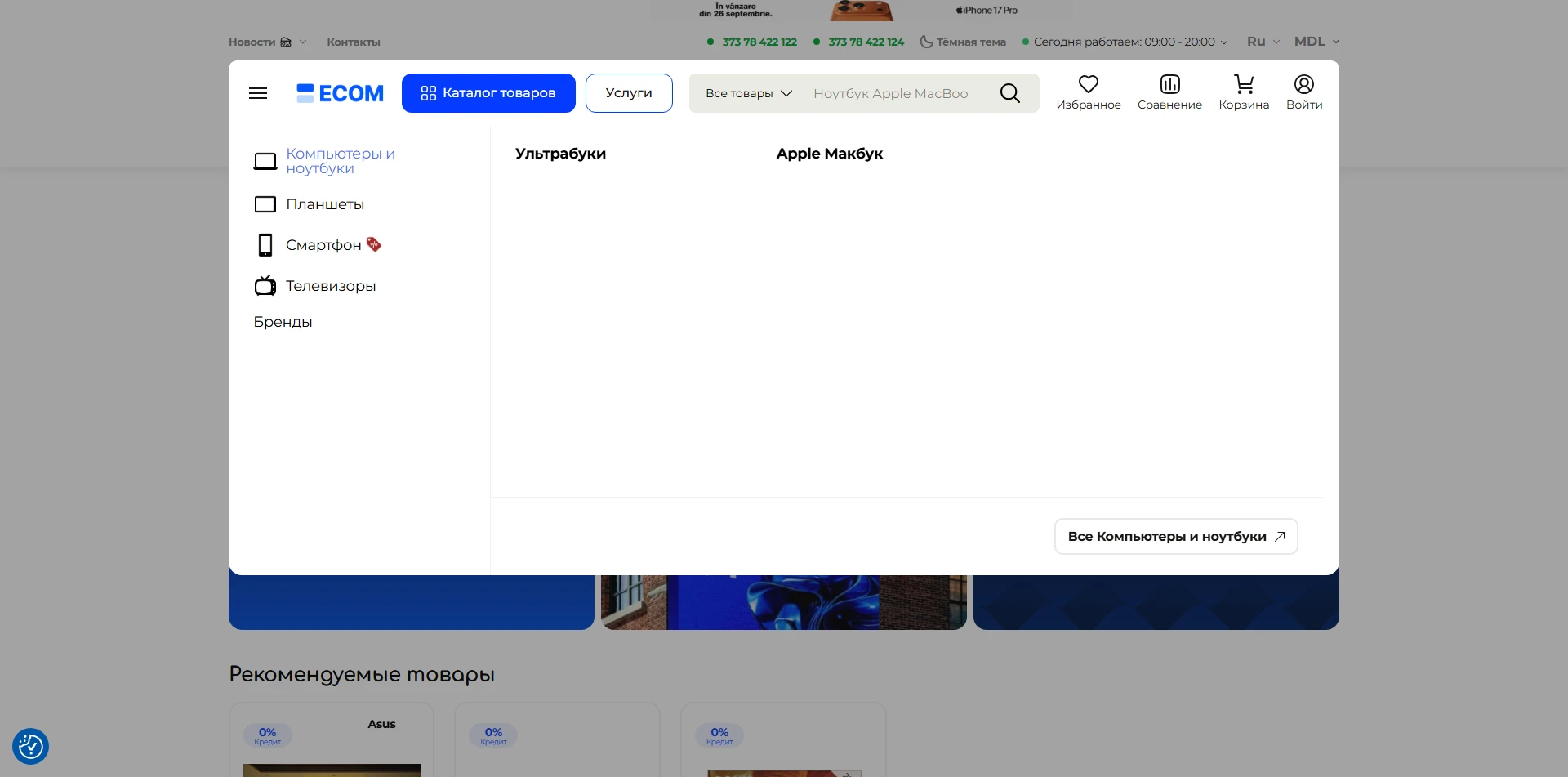This screenshot has height=777, width=1568.
Task: Open the Контакты link
Action: coord(354,42)
